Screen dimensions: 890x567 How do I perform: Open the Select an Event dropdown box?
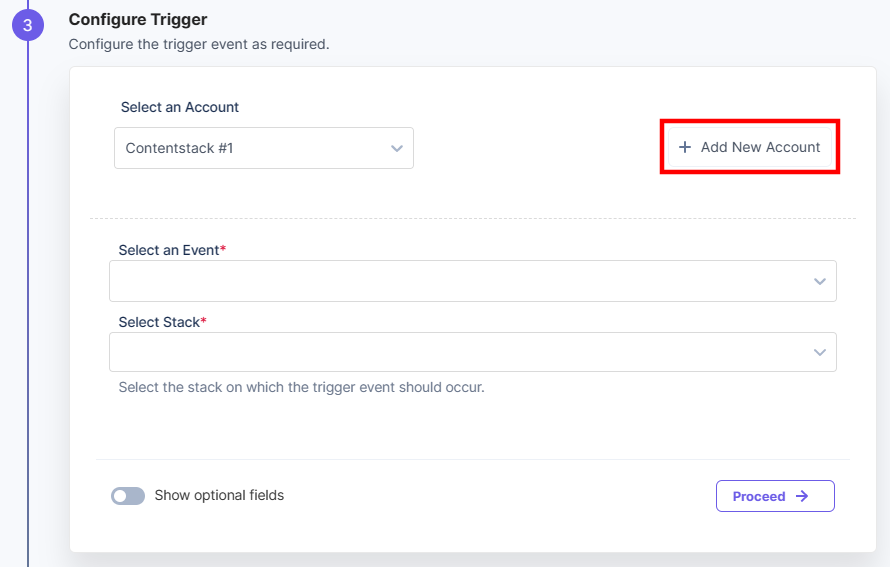coord(473,281)
